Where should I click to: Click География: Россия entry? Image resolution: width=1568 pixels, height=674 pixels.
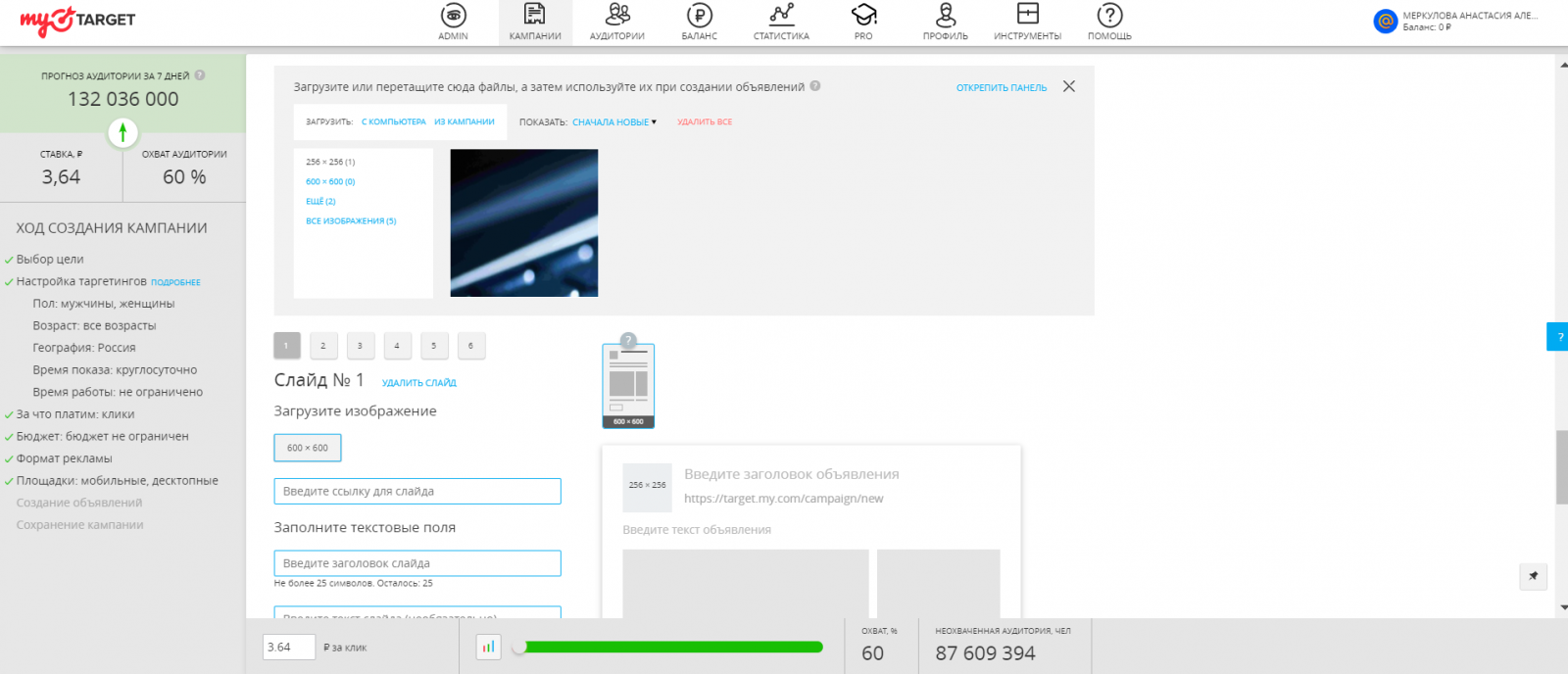tap(84, 348)
